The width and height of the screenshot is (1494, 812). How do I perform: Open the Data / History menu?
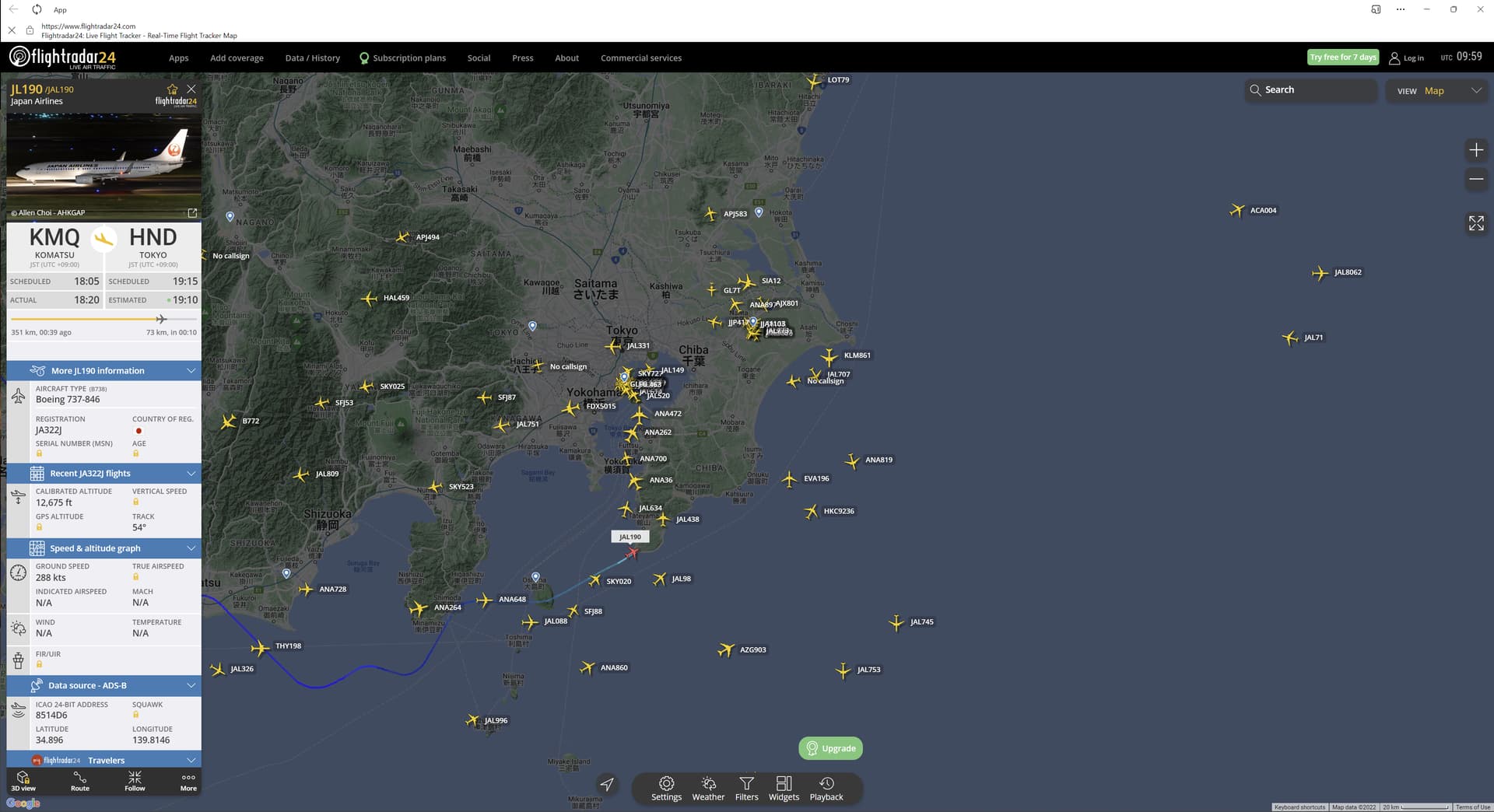(x=311, y=58)
